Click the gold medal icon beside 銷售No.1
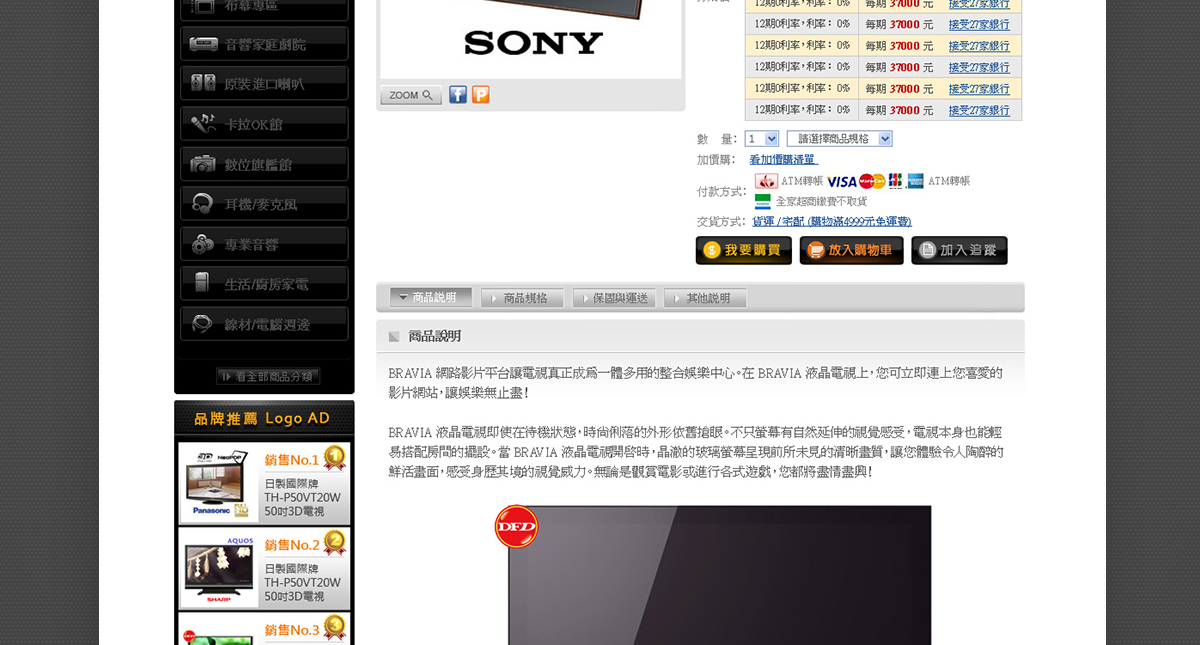The width and height of the screenshot is (1200, 645). click(x=334, y=458)
